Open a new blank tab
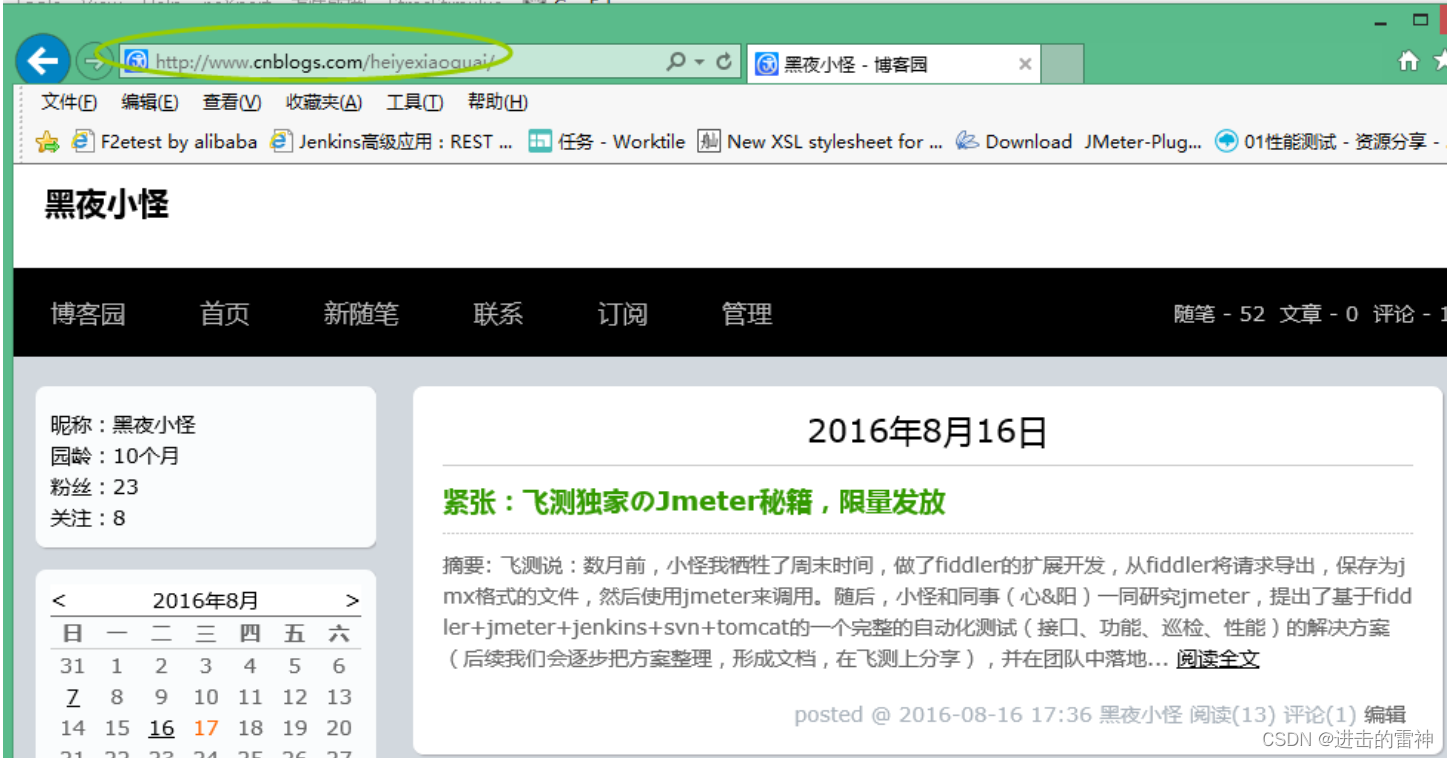Screen dimensions: 1448x758 (1062, 64)
